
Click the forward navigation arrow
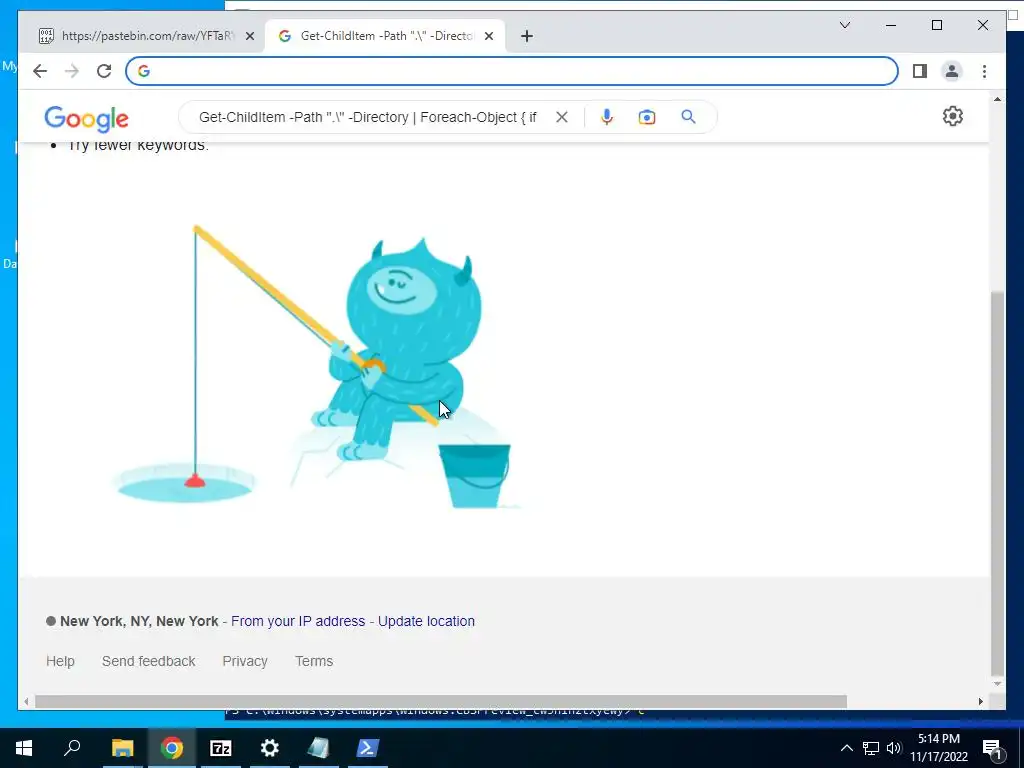[x=72, y=71]
